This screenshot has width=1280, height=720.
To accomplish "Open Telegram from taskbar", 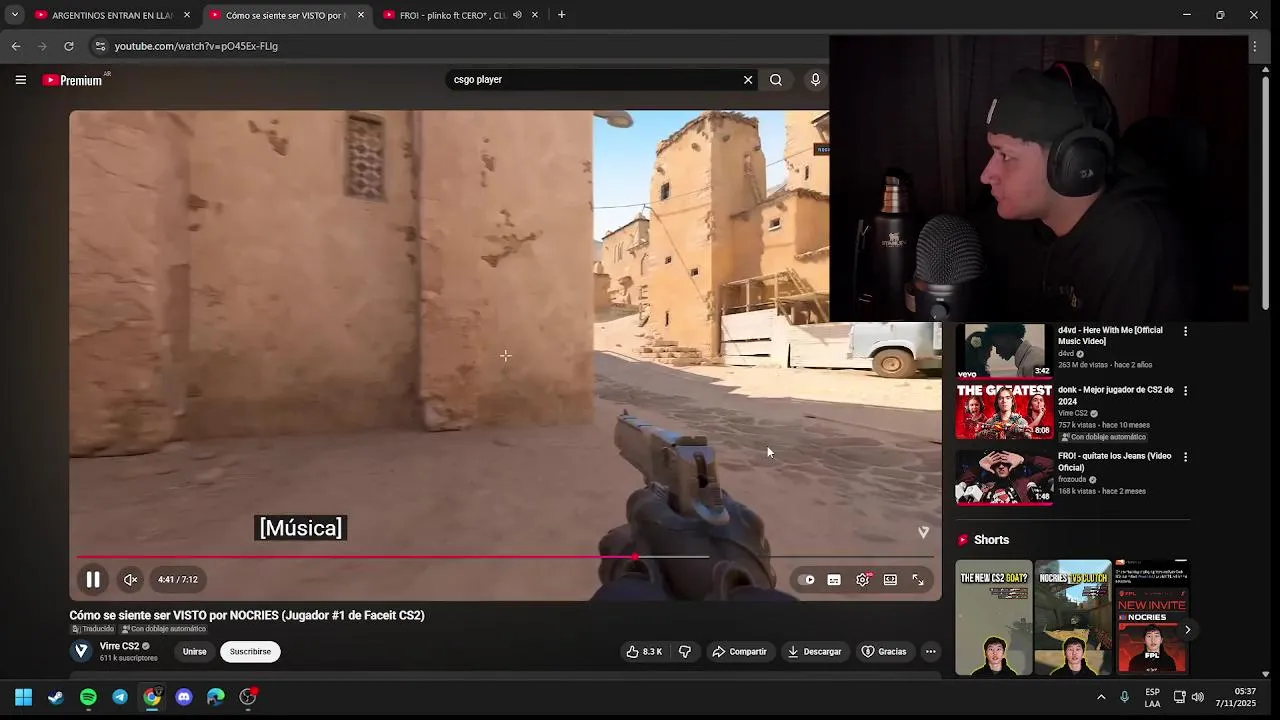I will 120,697.
